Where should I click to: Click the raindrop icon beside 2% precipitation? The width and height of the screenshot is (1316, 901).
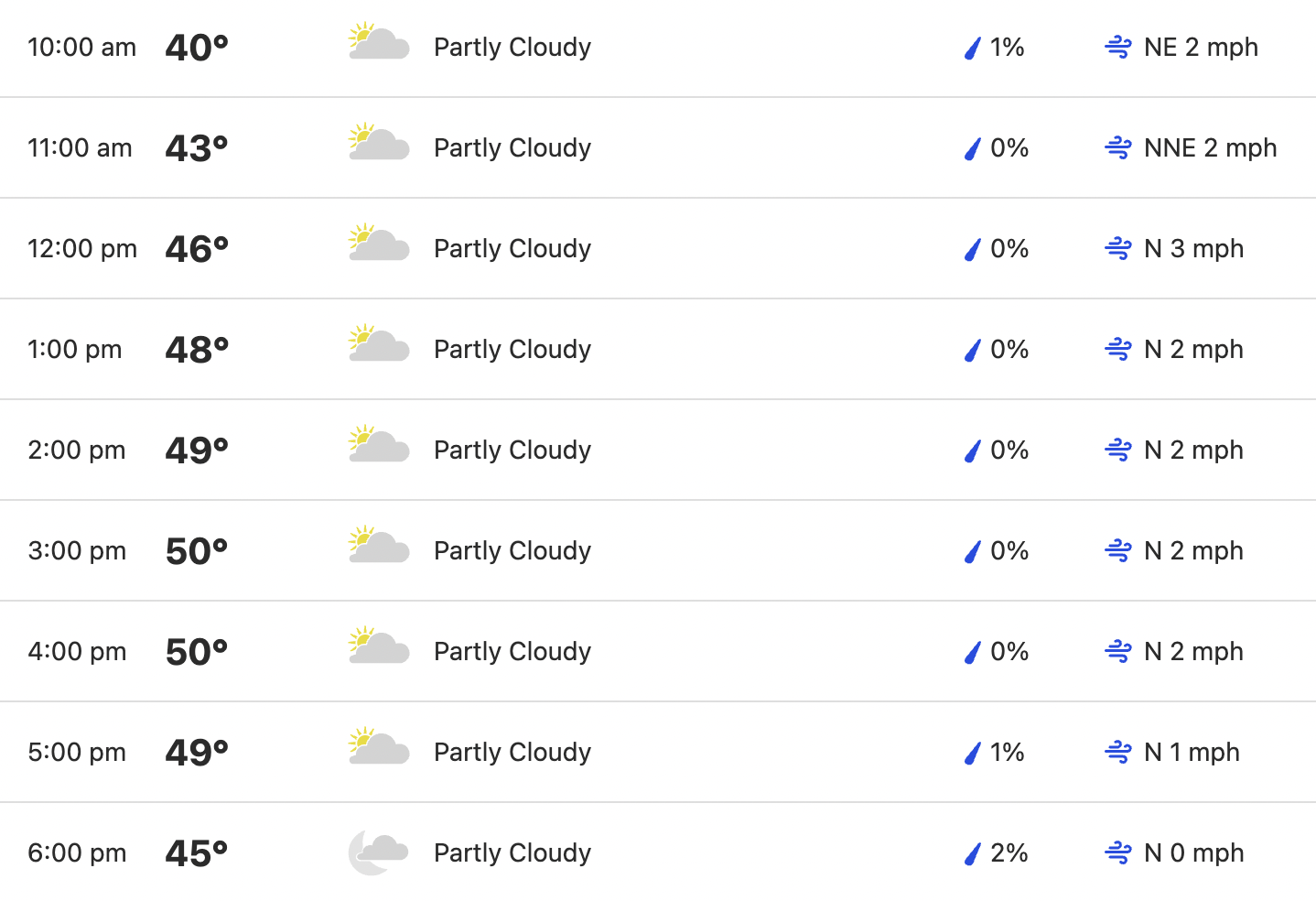coord(973,853)
